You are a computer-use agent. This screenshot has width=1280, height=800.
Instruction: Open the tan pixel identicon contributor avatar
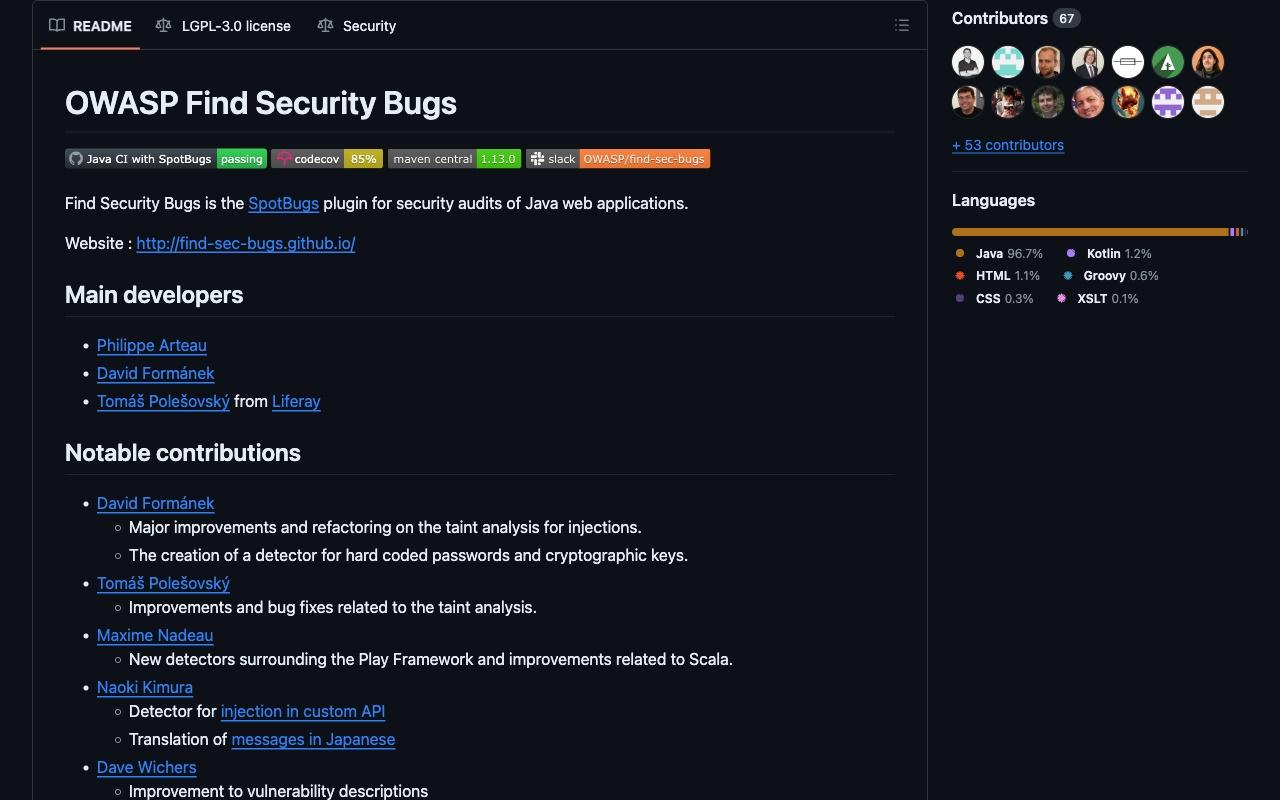[1208, 102]
